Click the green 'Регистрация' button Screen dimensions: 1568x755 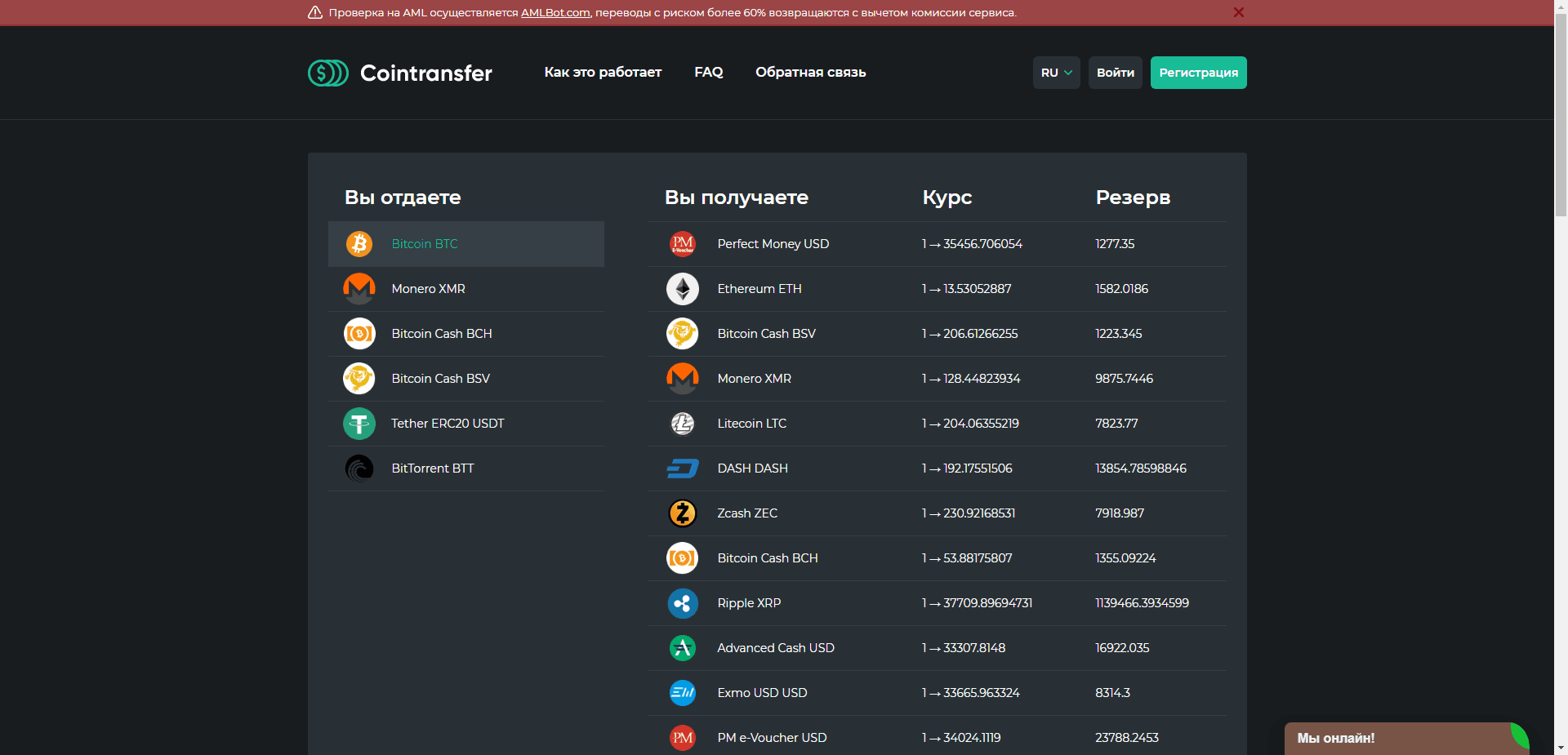(x=1198, y=73)
